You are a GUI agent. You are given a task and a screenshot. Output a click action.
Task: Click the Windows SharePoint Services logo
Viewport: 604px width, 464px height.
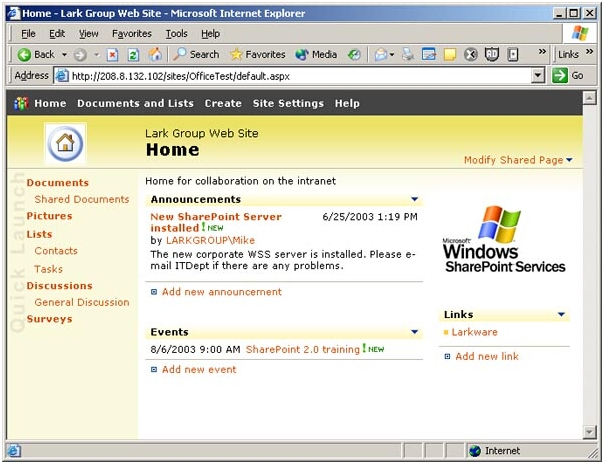(504, 240)
